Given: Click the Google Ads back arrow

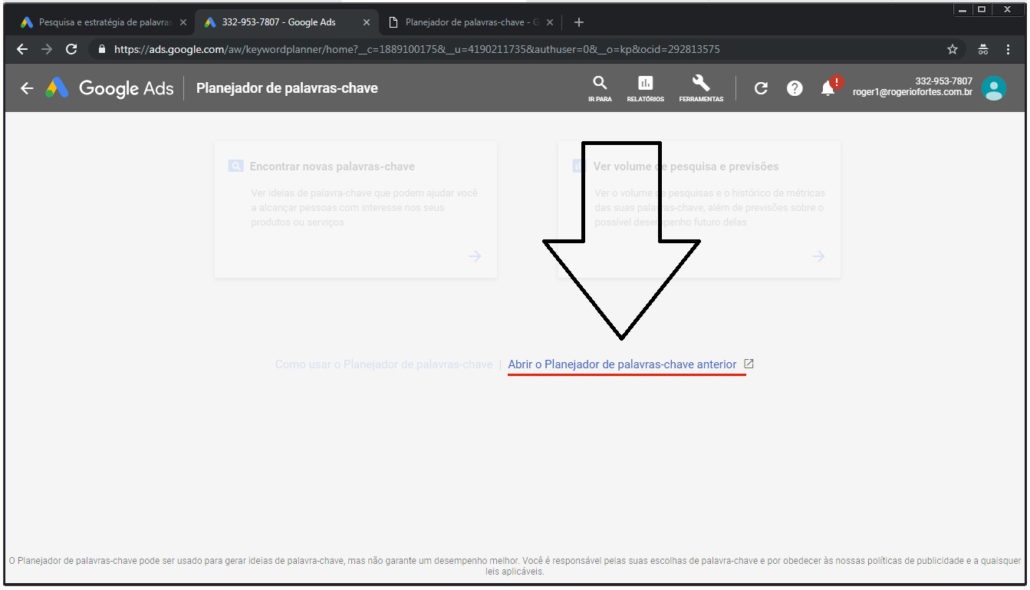Looking at the screenshot, I should click(27, 88).
